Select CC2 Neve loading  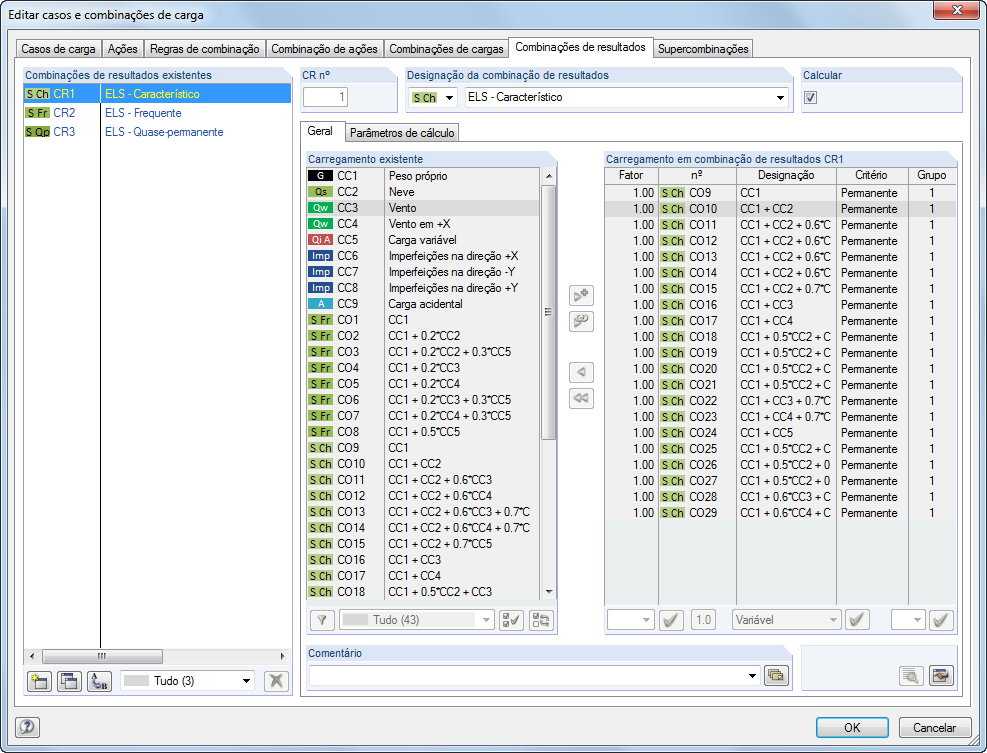(x=423, y=191)
